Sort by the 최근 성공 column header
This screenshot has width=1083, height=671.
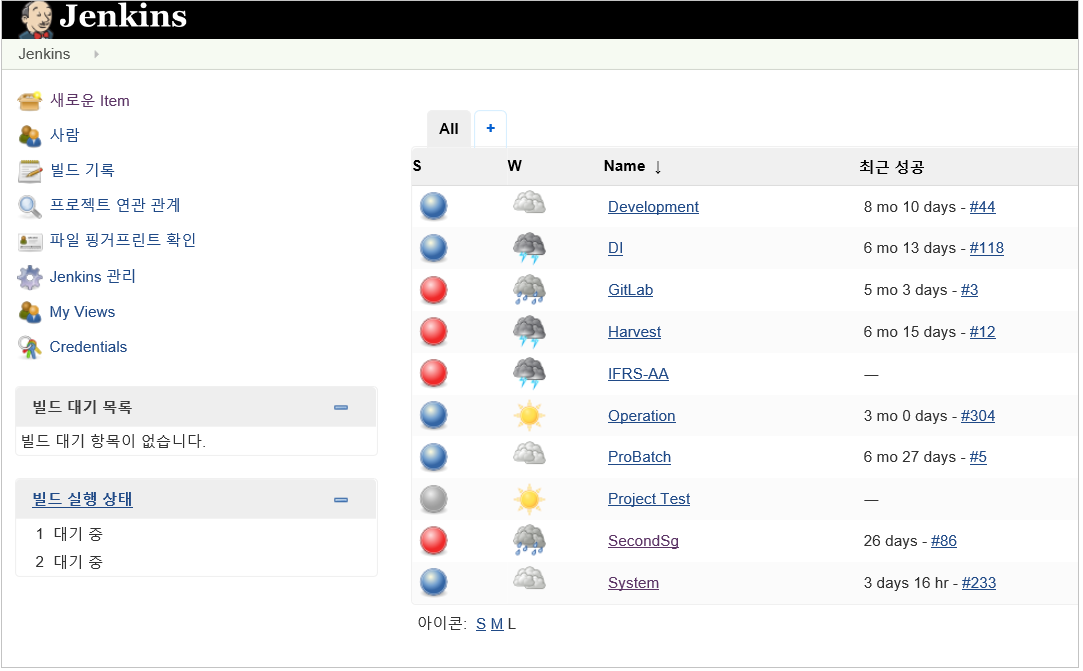pos(892,167)
